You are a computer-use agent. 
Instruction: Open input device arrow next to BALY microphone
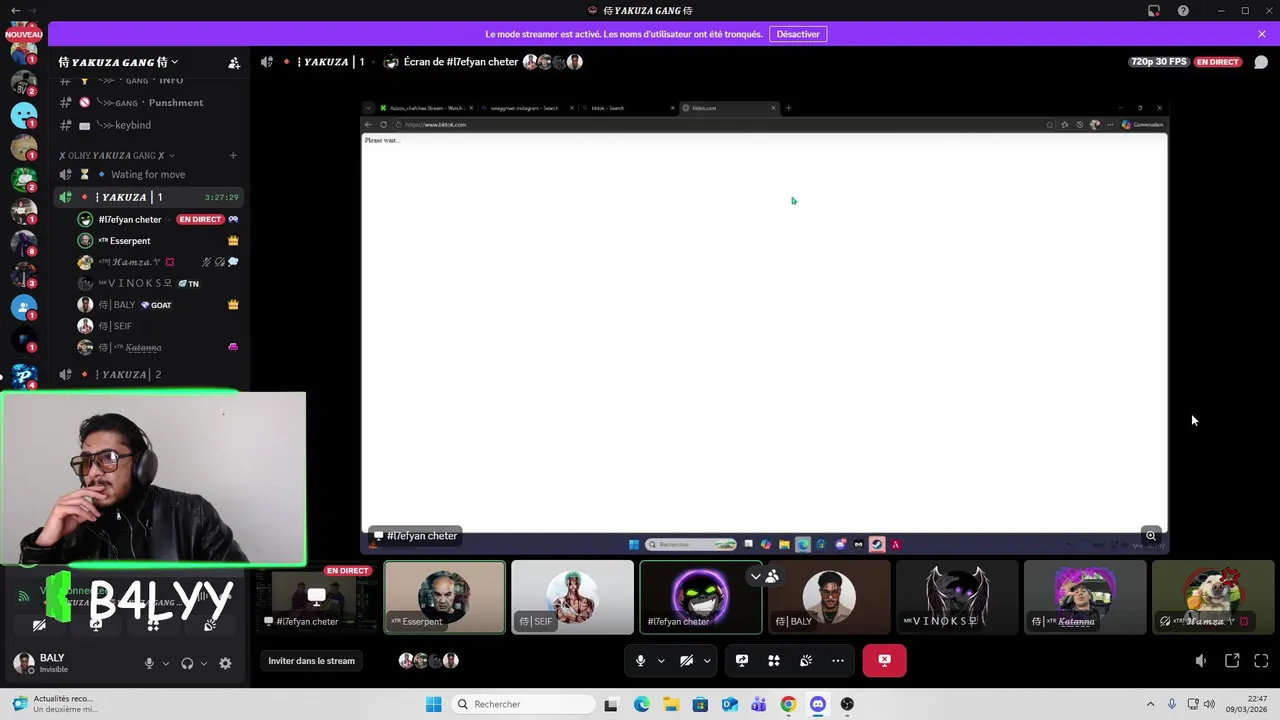coord(166,663)
